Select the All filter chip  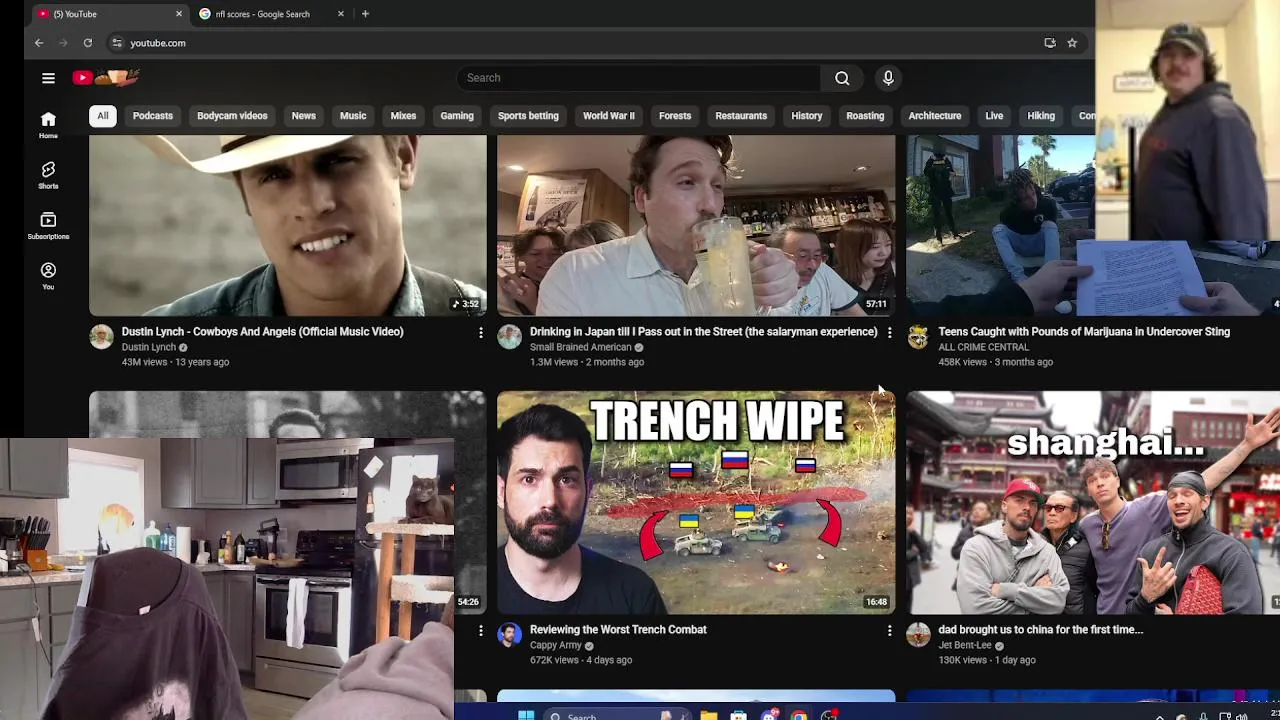click(102, 116)
